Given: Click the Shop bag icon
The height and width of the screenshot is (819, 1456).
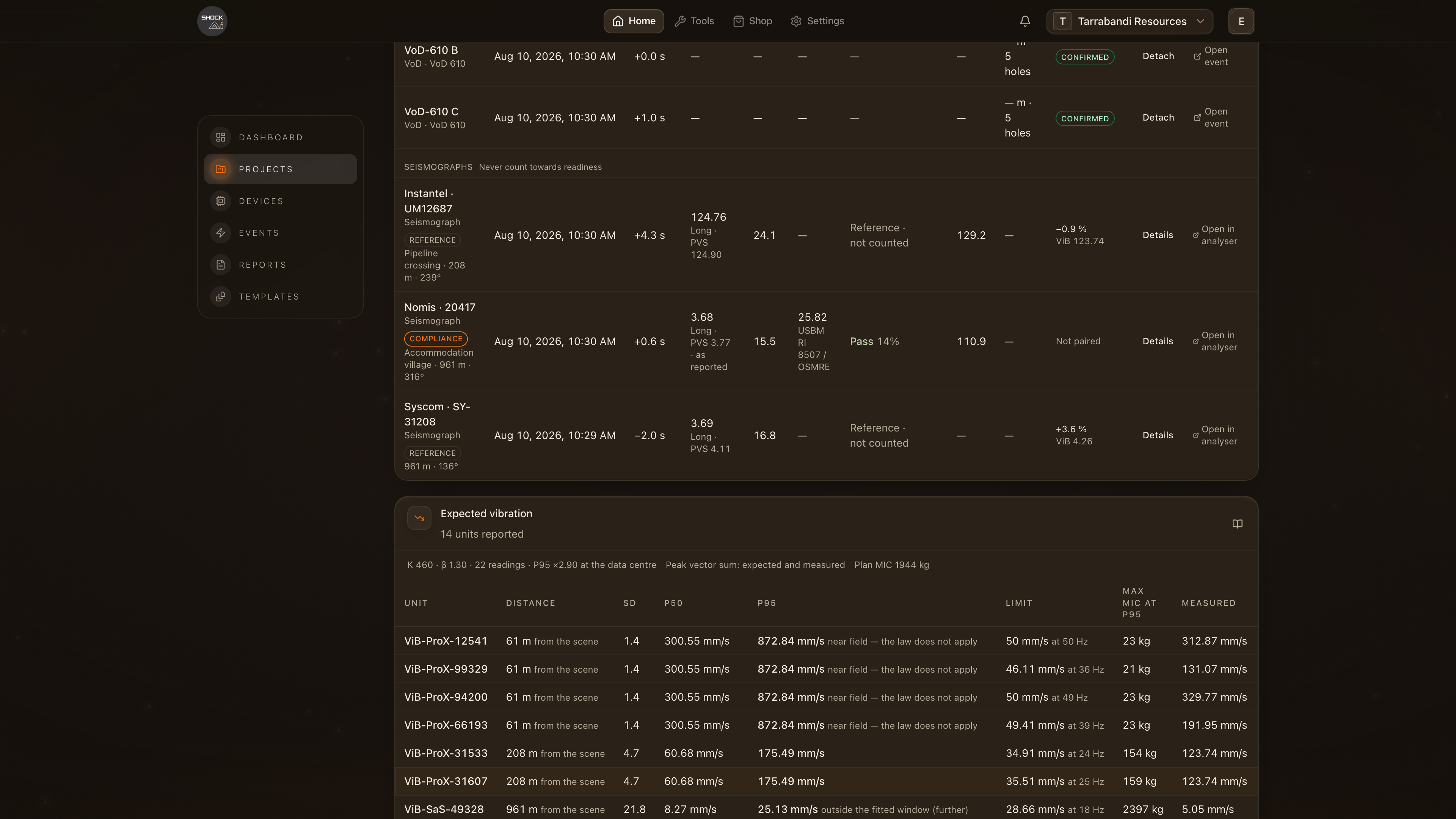Looking at the screenshot, I should tap(738, 21).
